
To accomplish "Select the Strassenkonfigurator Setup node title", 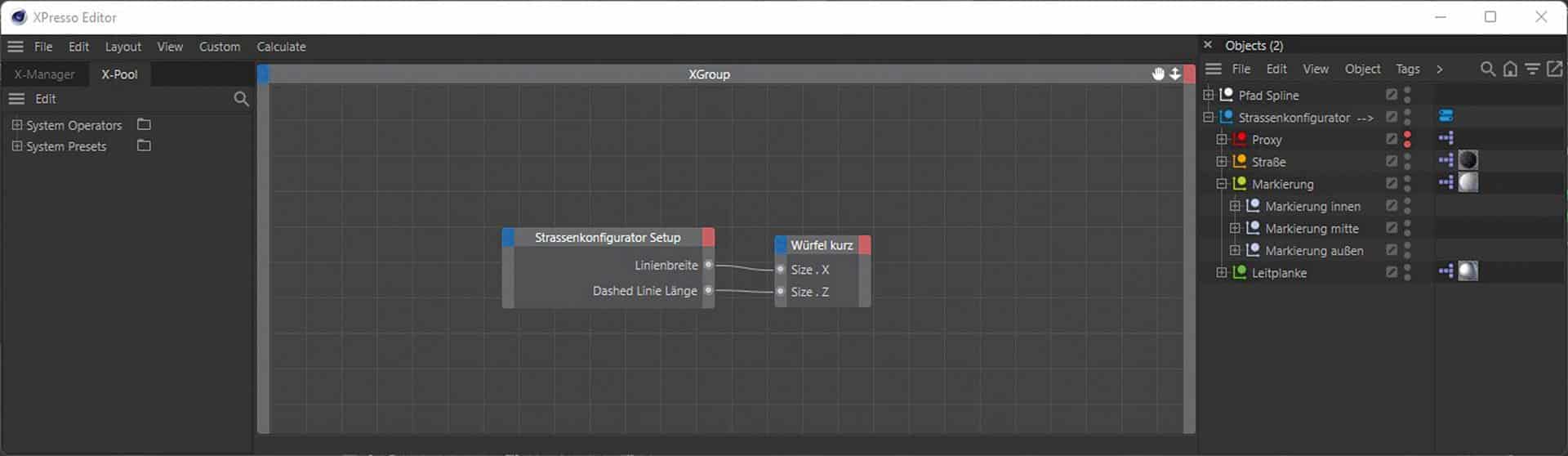I will (x=608, y=238).
